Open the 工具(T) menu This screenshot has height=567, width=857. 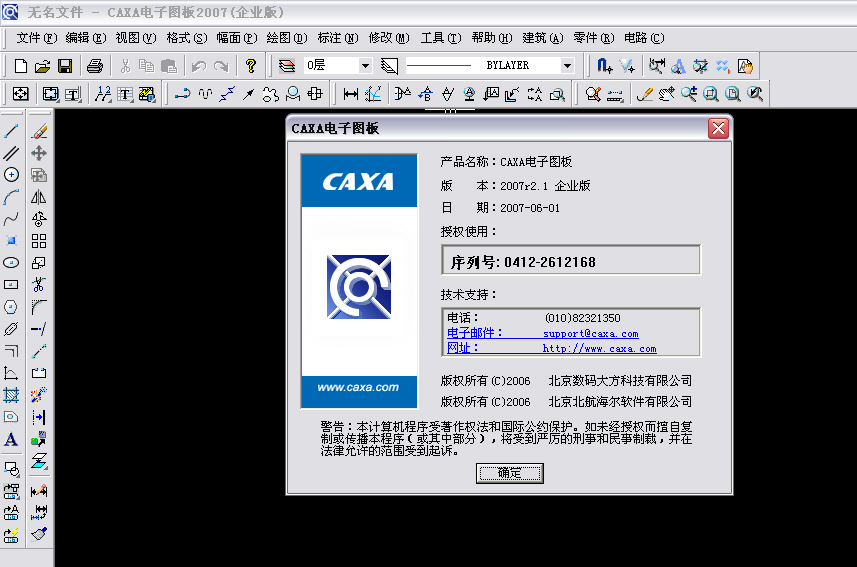pyautogui.click(x=441, y=38)
